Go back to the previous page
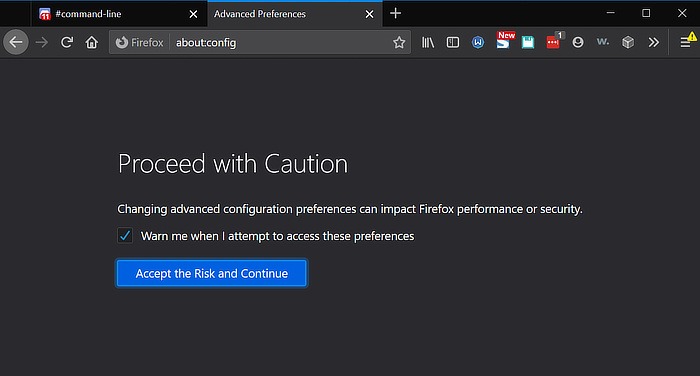Image resolution: width=700 pixels, height=376 pixels. (16, 42)
